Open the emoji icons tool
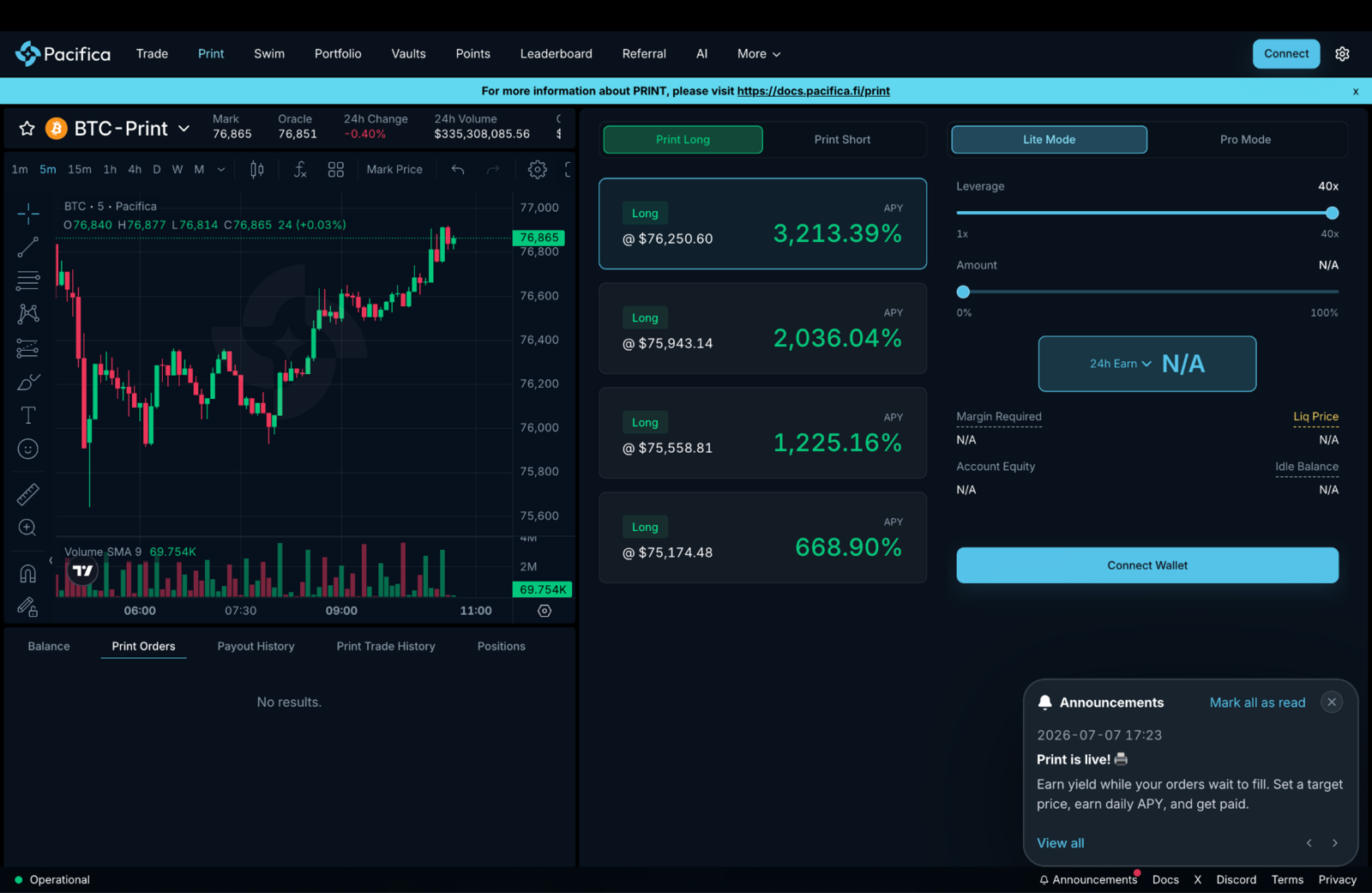The height and width of the screenshot is (893, 1372). [28, 449]
